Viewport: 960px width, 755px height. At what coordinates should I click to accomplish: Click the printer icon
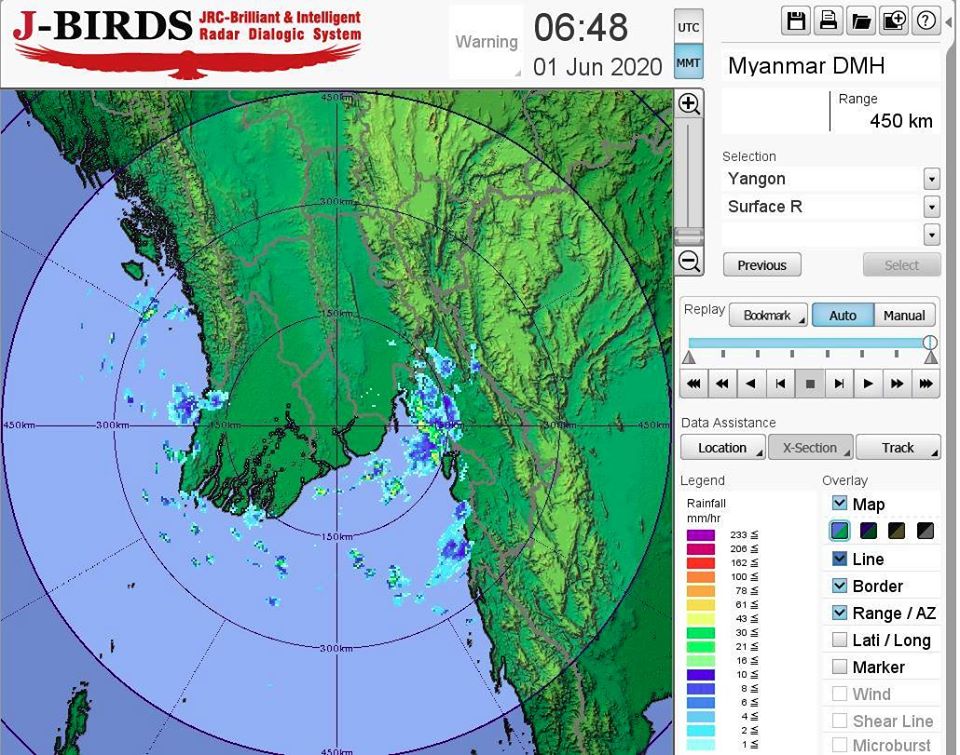(829, 21)
